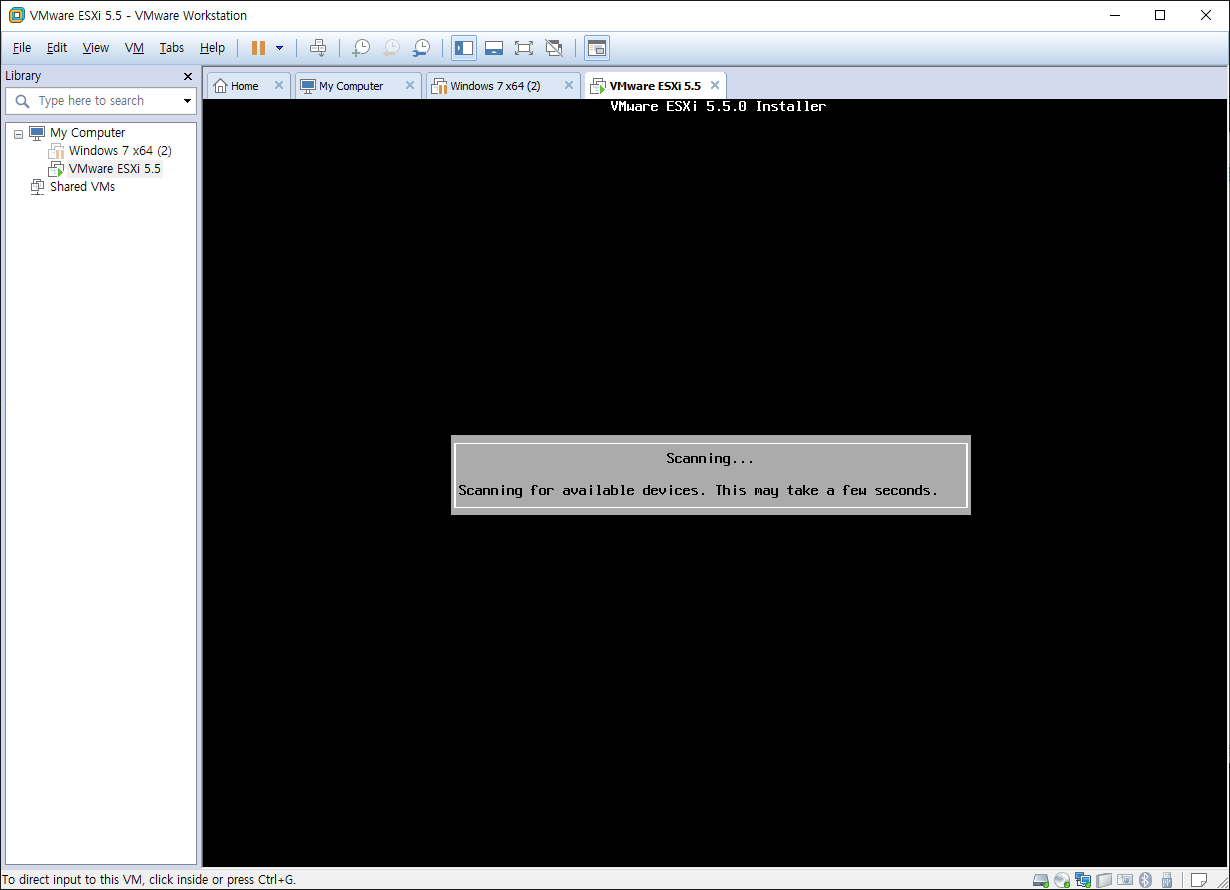Close the VMware Workstation window
This screenshot has width=1230, height=890.
coord(1206,15)
